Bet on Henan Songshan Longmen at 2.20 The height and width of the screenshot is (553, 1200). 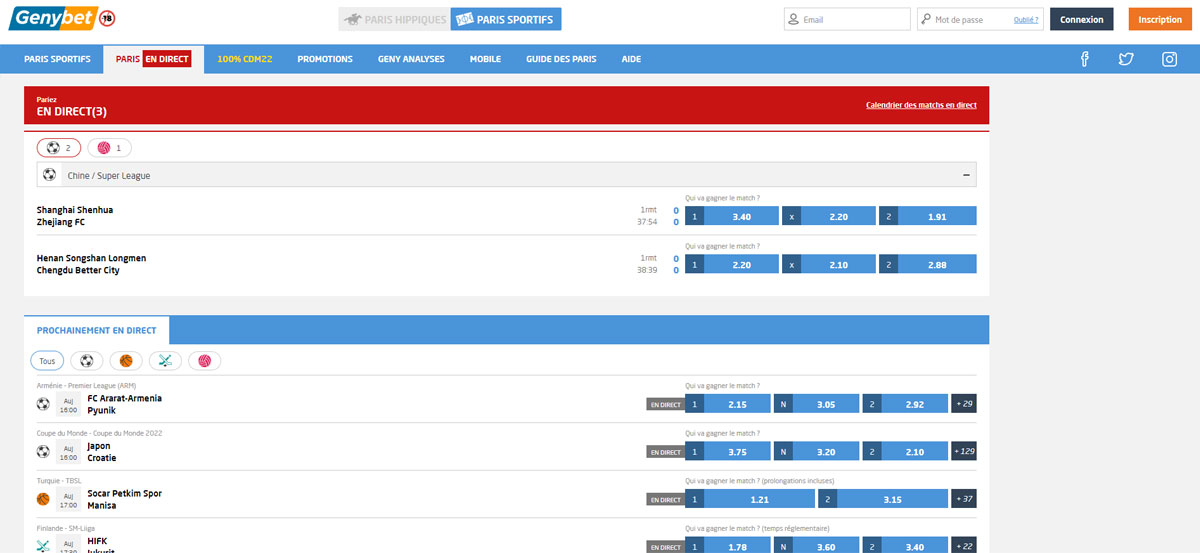tap(732, 264)
